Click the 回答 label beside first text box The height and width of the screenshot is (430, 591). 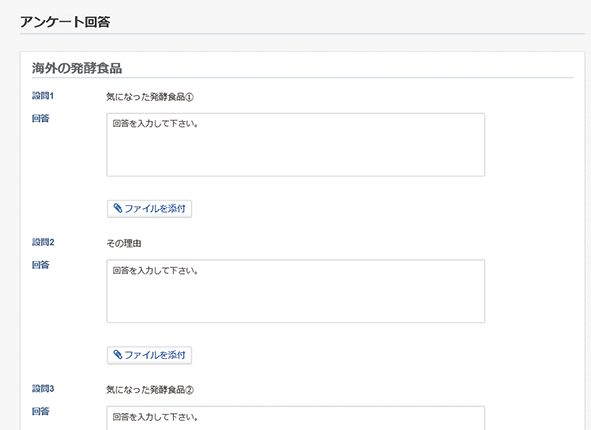[x=41, y=119]
